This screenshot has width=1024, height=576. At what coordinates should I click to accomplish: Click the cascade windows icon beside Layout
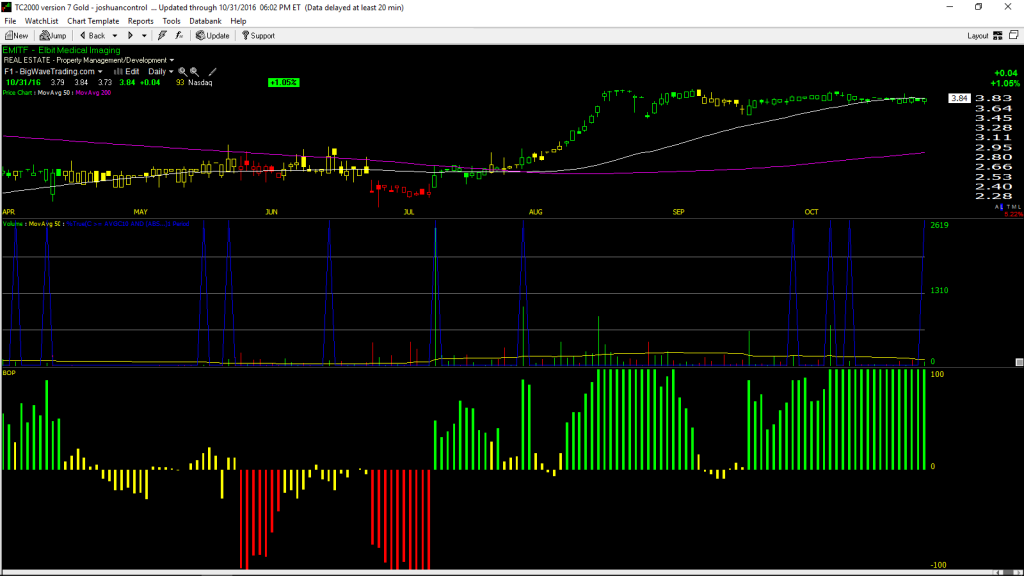point(1014,35)
